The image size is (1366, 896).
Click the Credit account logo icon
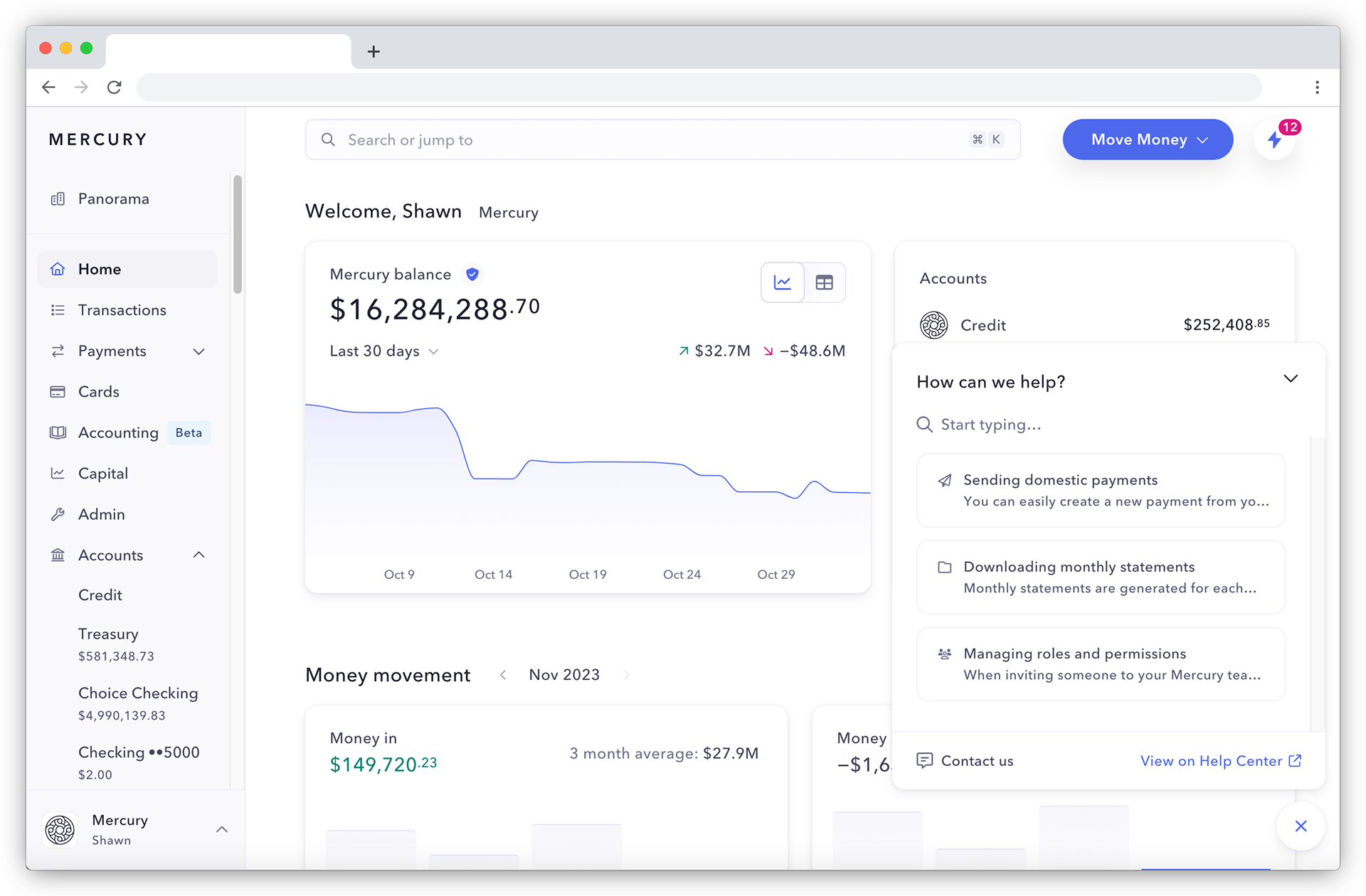tap(933, 325)
